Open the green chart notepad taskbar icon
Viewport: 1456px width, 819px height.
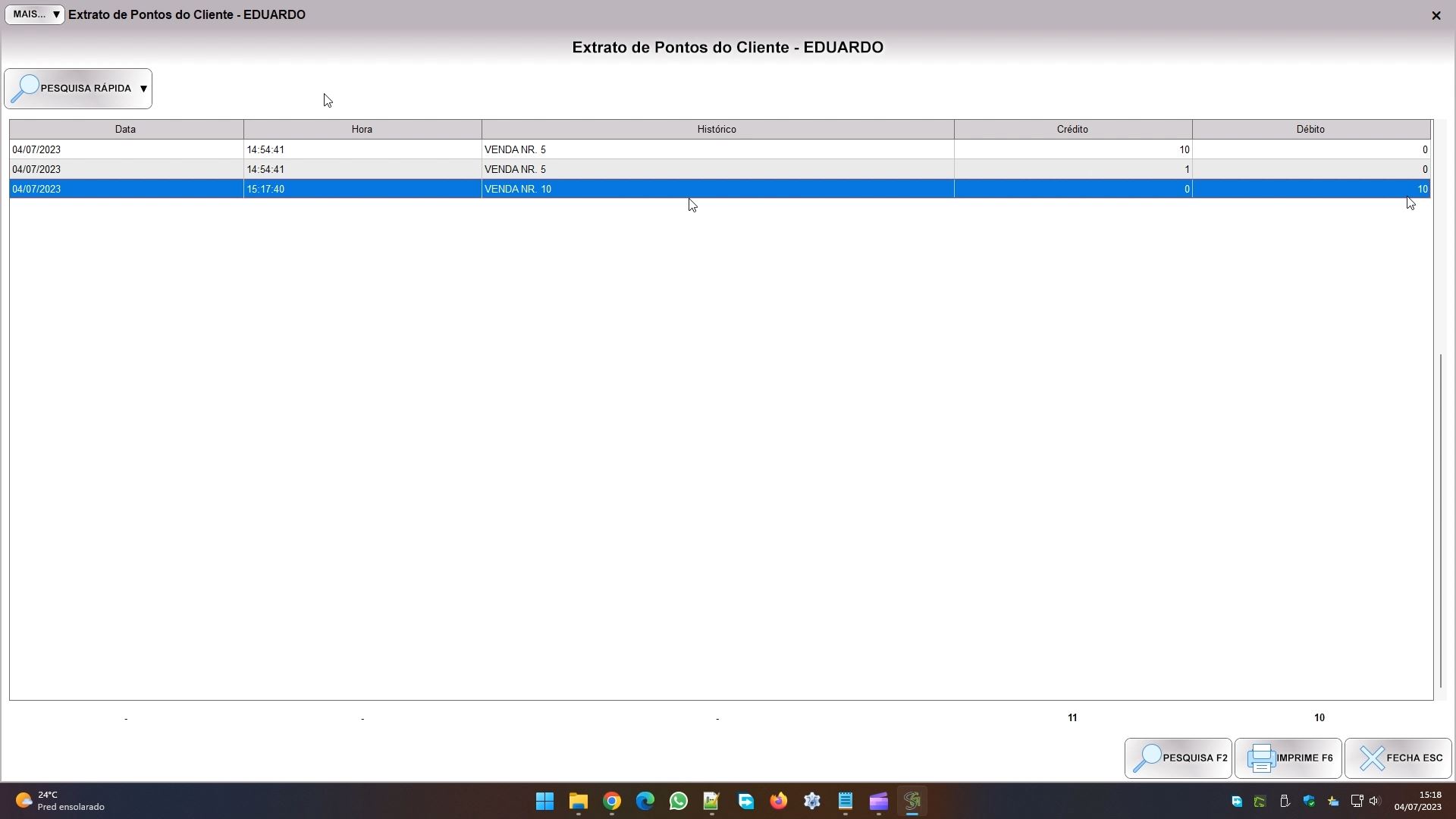click(711, 802)
